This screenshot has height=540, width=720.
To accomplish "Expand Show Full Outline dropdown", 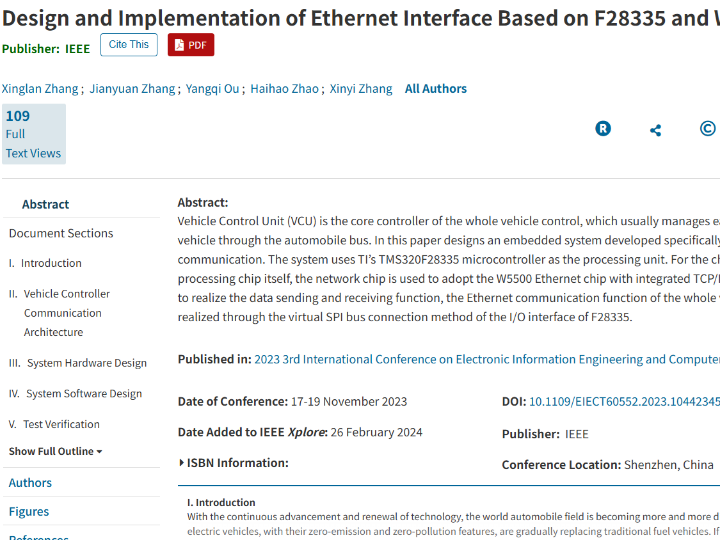I will (x=56, y=451).
